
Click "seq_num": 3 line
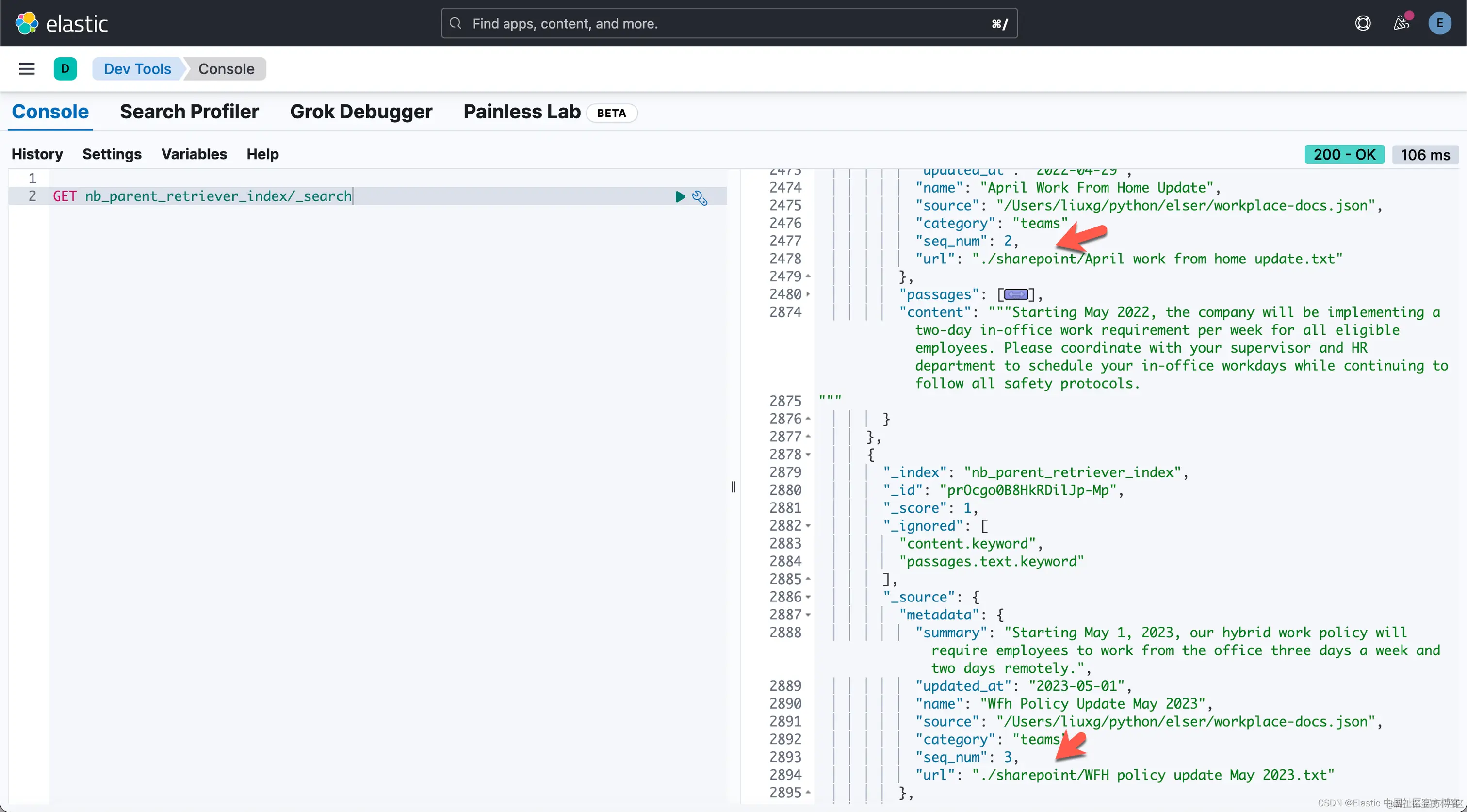966,757
